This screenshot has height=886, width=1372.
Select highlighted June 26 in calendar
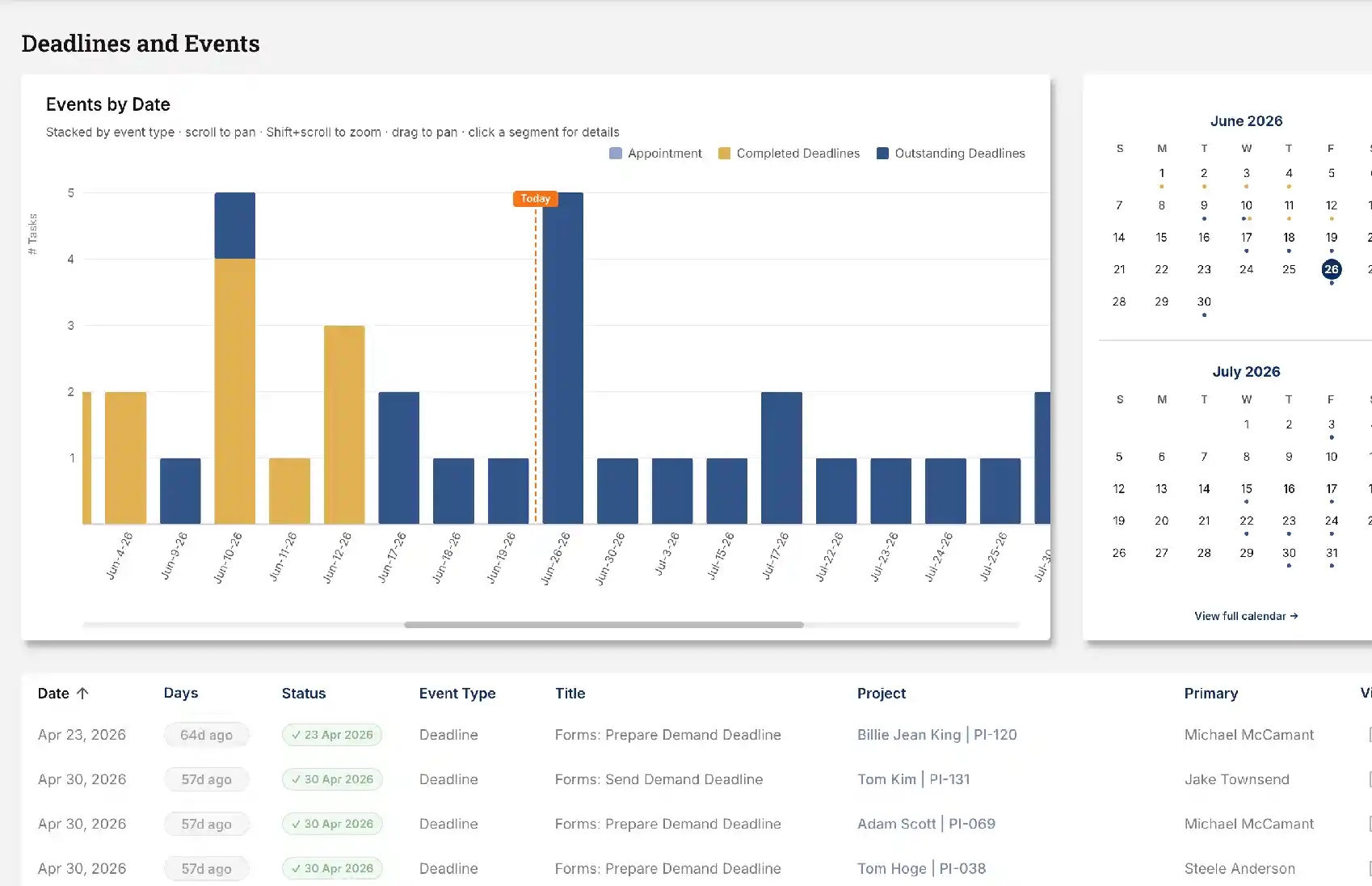1331,269
